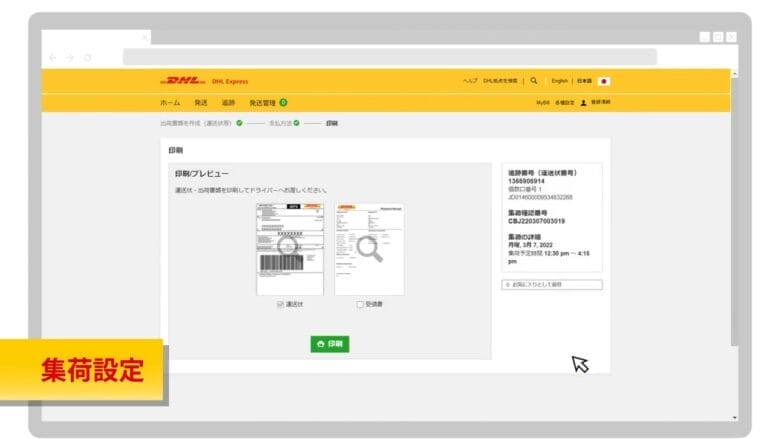Click the DHL Express text beside logo
Image resolution: width=780 pixels, height=439 pixels.
(230, 81)
